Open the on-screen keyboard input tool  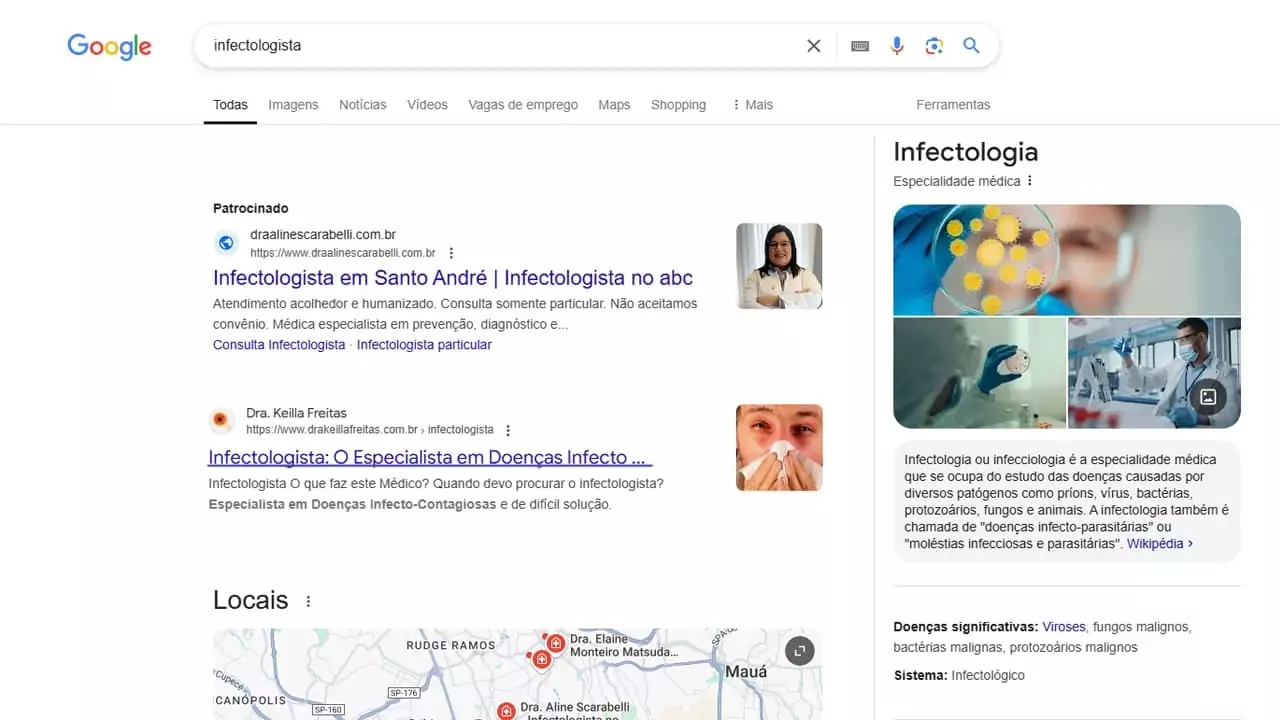pos(860,46)
